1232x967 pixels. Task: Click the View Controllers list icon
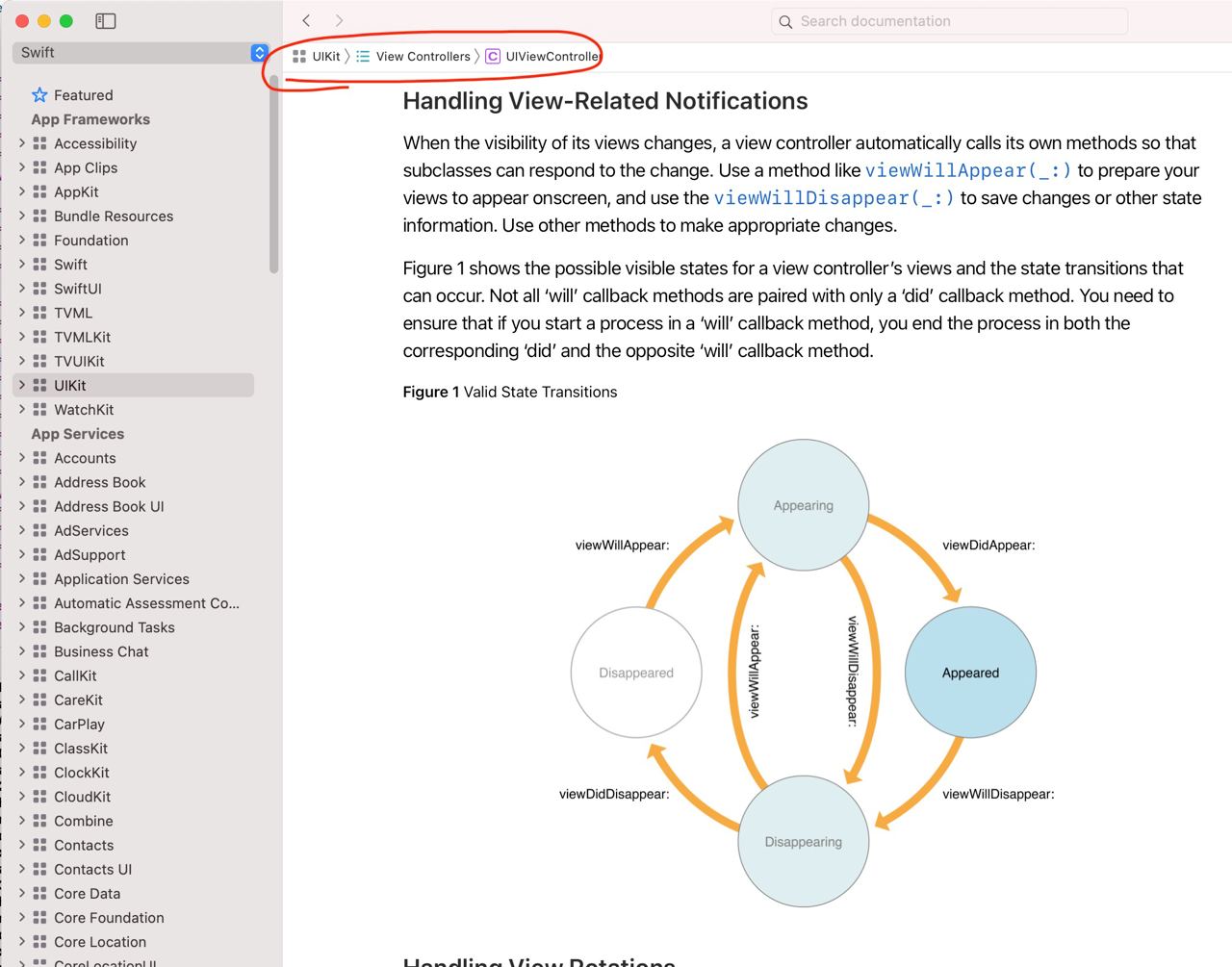coord(363,57)
